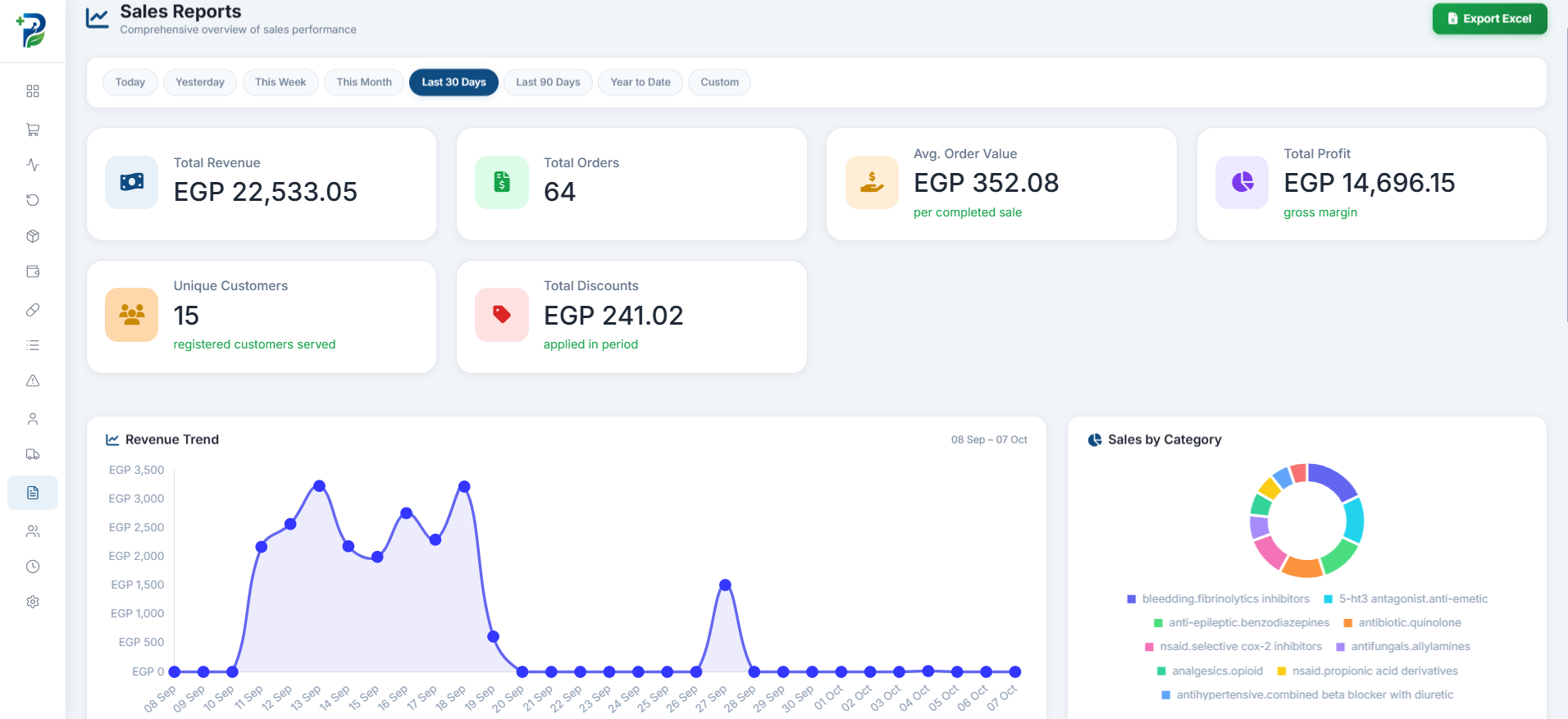
Task: Choose the Custom date range option
Action: [720, 82]
